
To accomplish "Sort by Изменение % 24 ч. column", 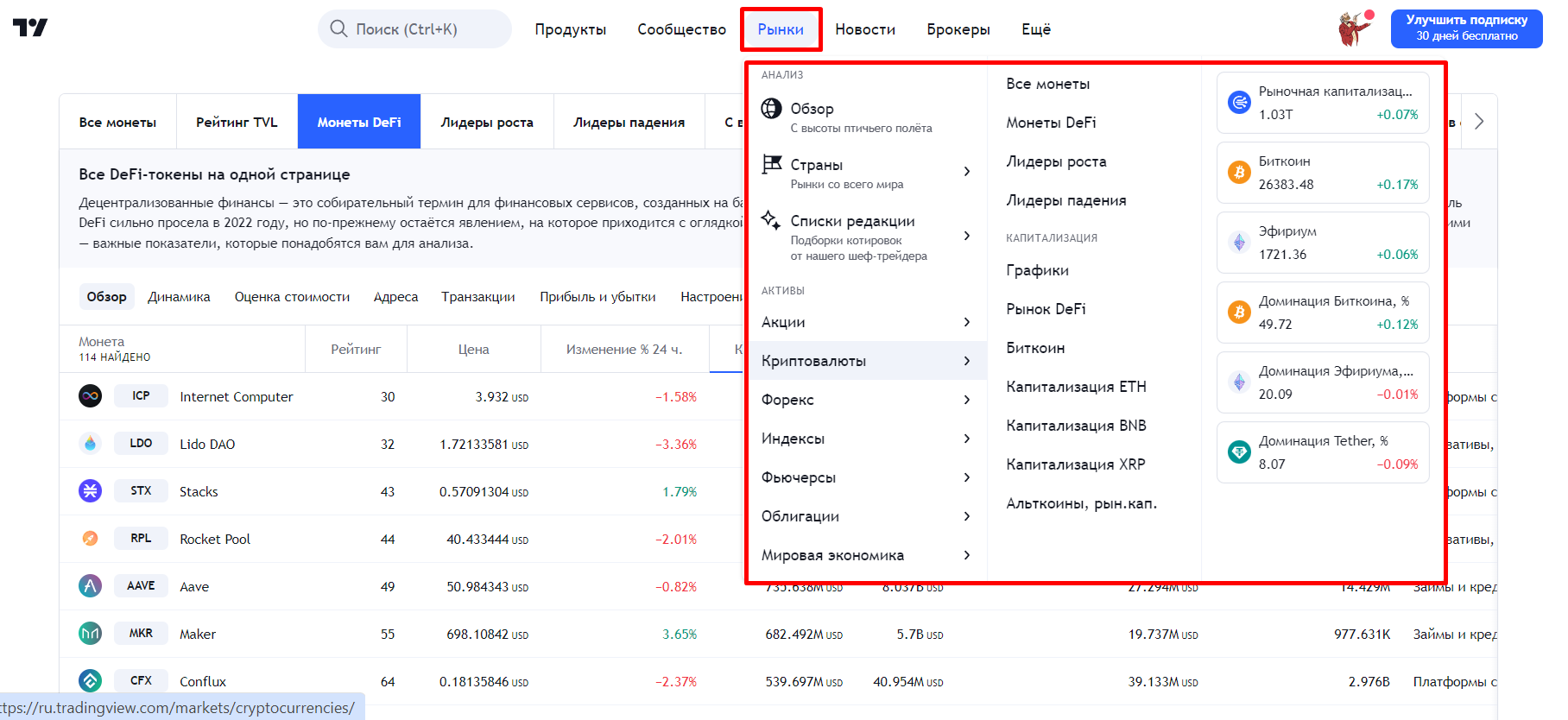I will point(624,350).
